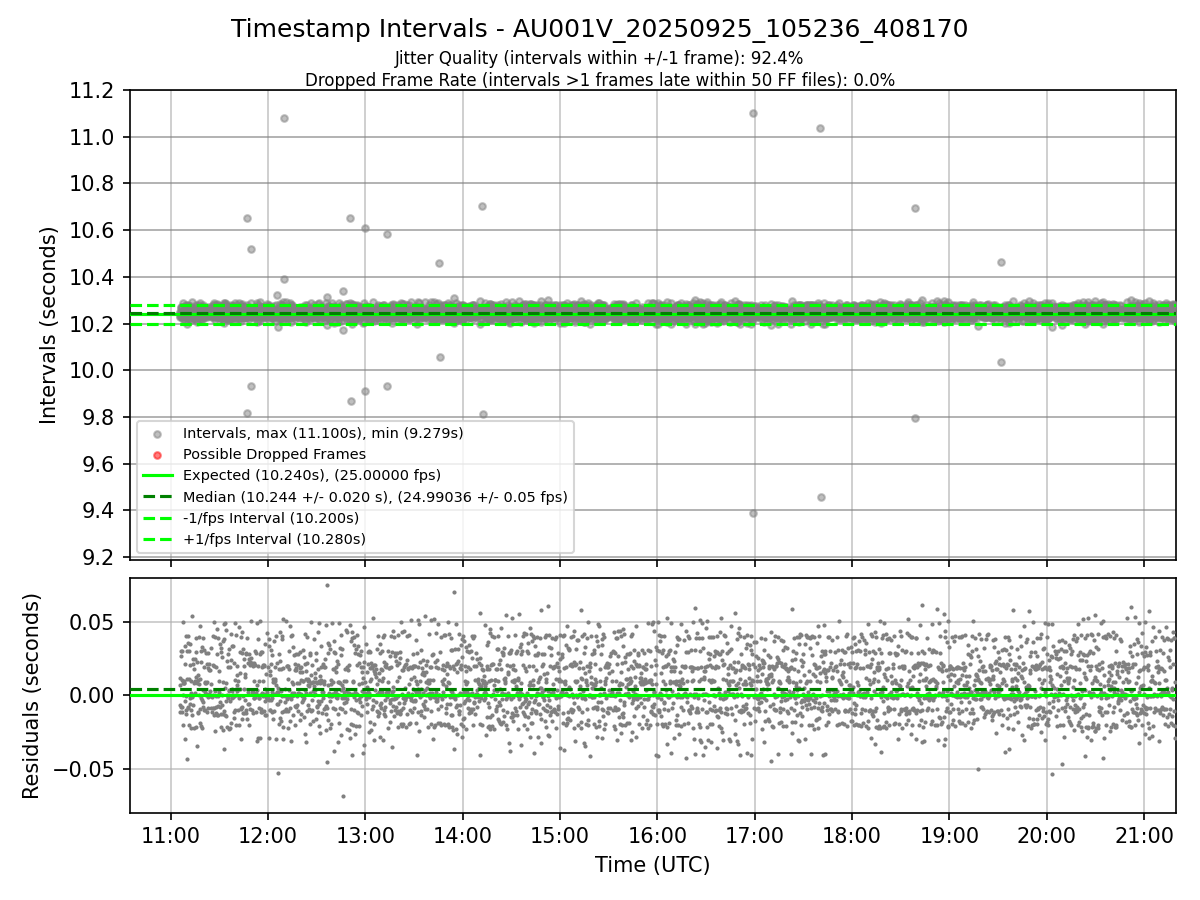Click the red dot marker in the legend
Image resolution: width=1200 pixels, height=900 pixels.
coord(157,455)
